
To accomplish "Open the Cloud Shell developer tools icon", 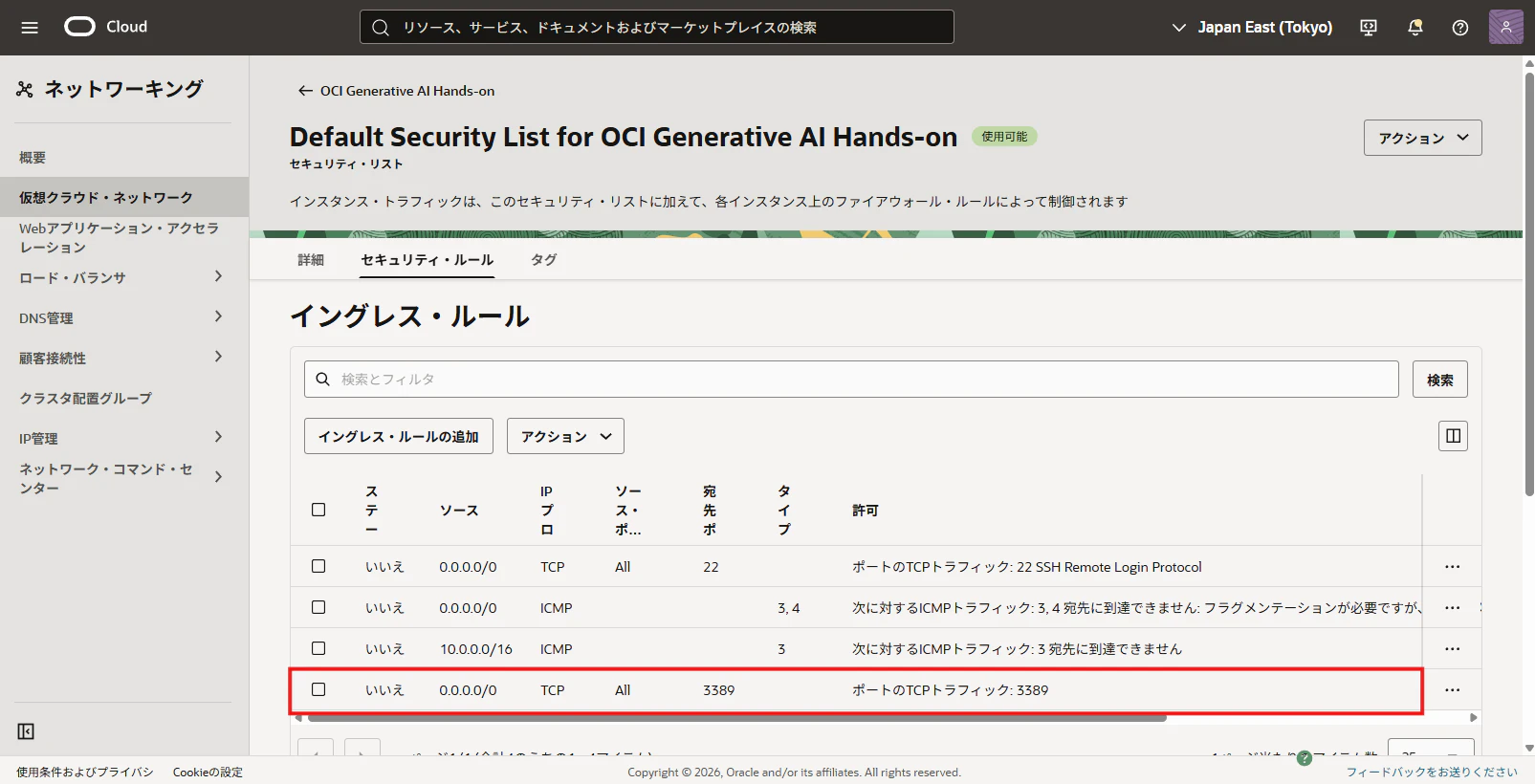I will point(1369,28).
